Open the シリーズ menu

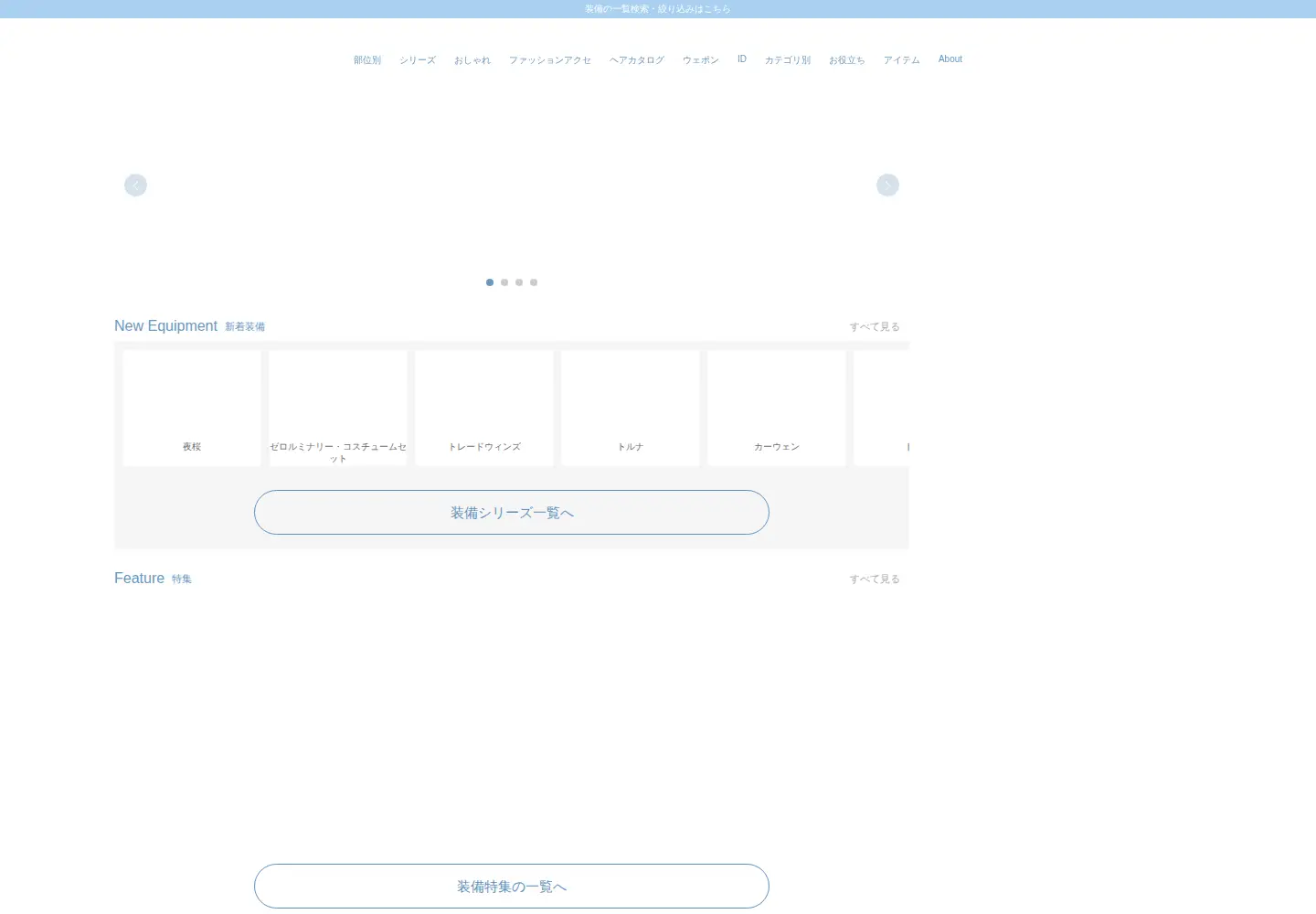click(418, 59)
